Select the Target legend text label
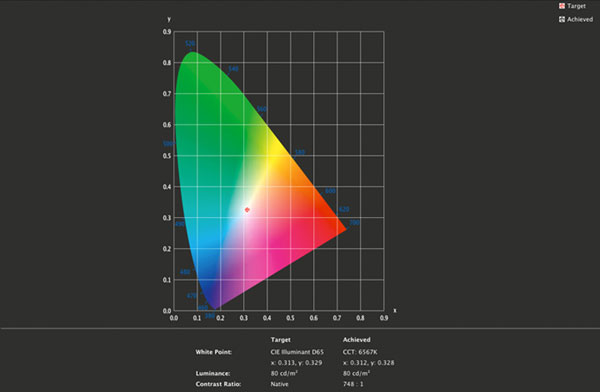600x392 pixels. (576, 6)
